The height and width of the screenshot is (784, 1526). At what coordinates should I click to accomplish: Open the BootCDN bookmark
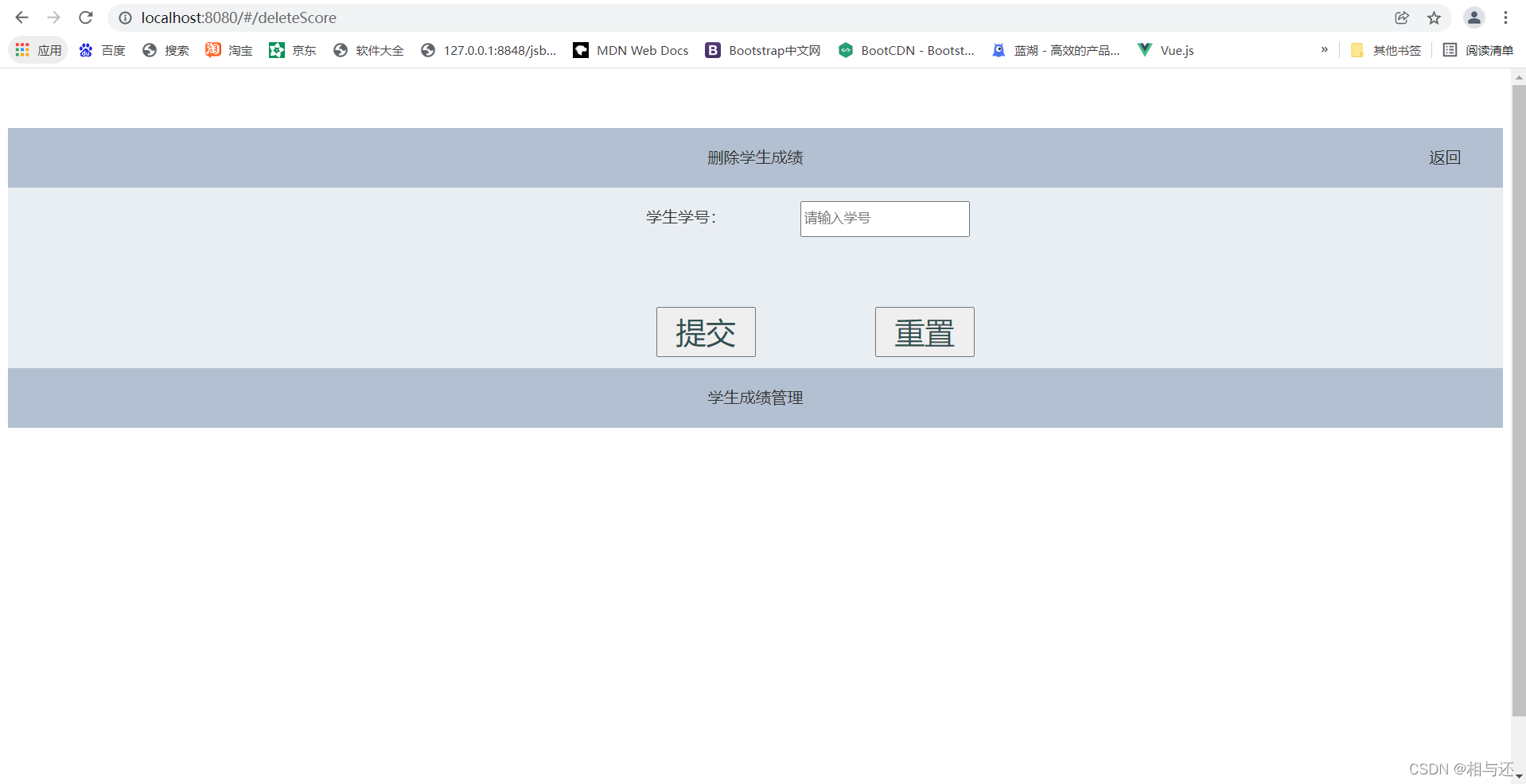point(906,50)
